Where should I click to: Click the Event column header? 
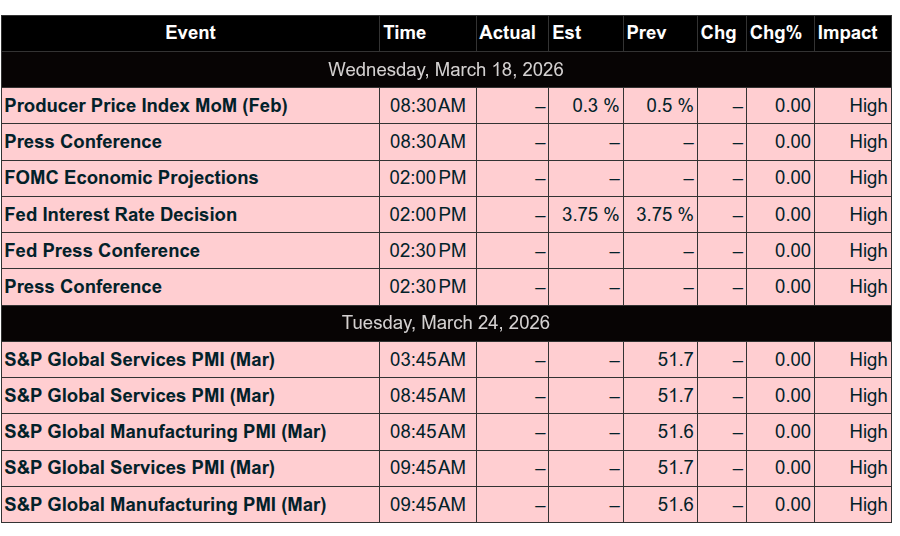(x=190, y=33)
